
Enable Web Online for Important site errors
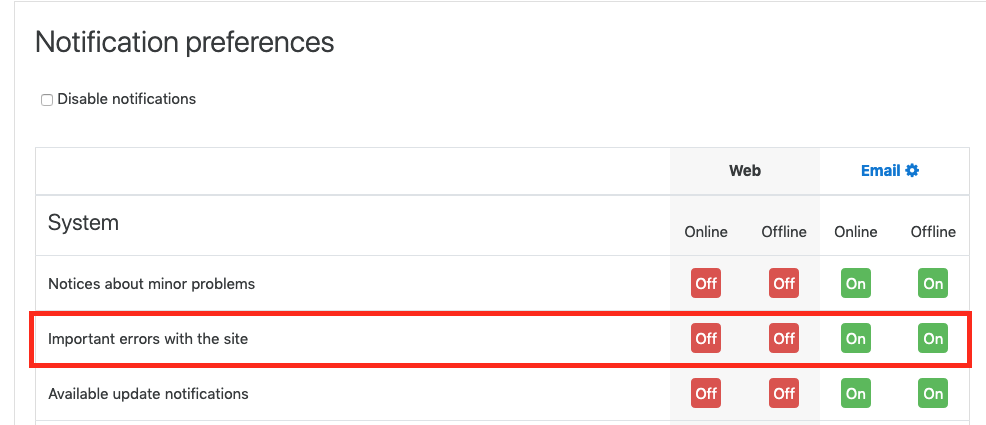[706, 338]
